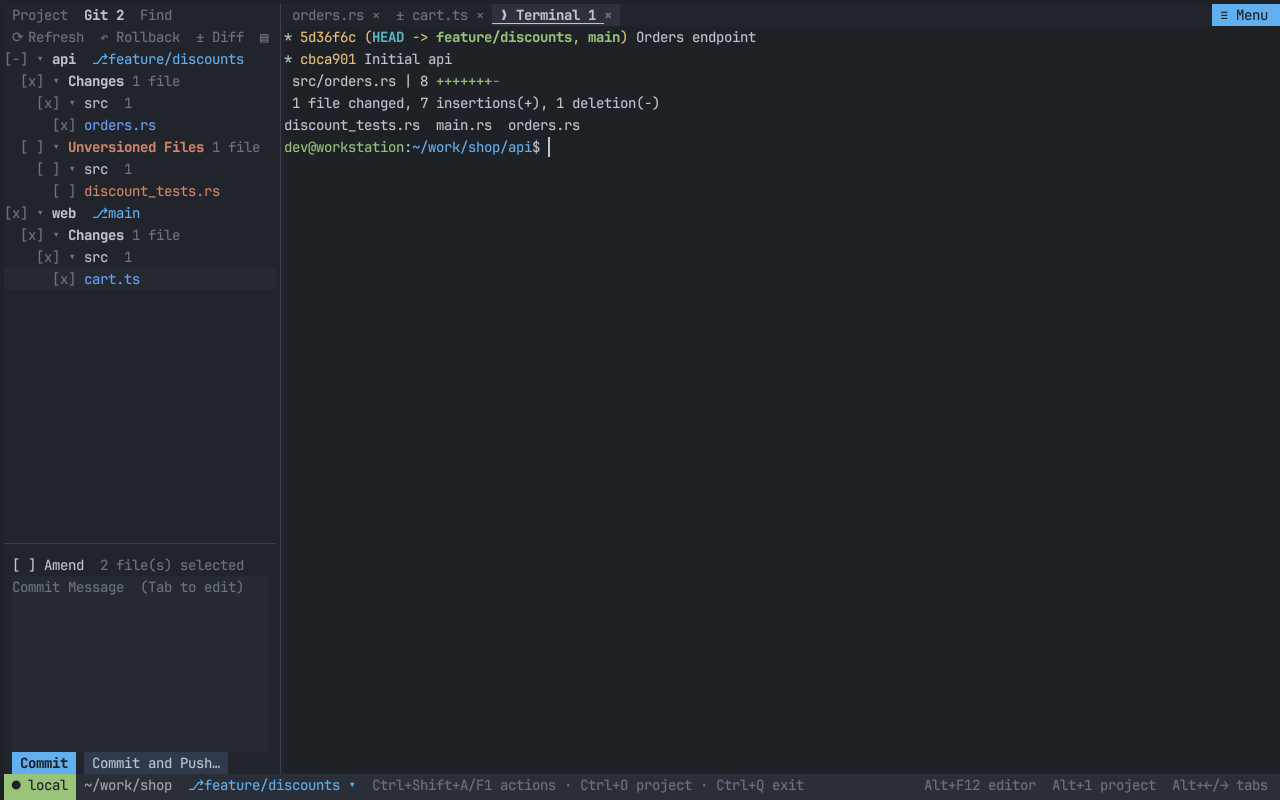1280x800 pixels.
Task: Close the orders.rs editor tab
Action: click(x=376, y=15)
